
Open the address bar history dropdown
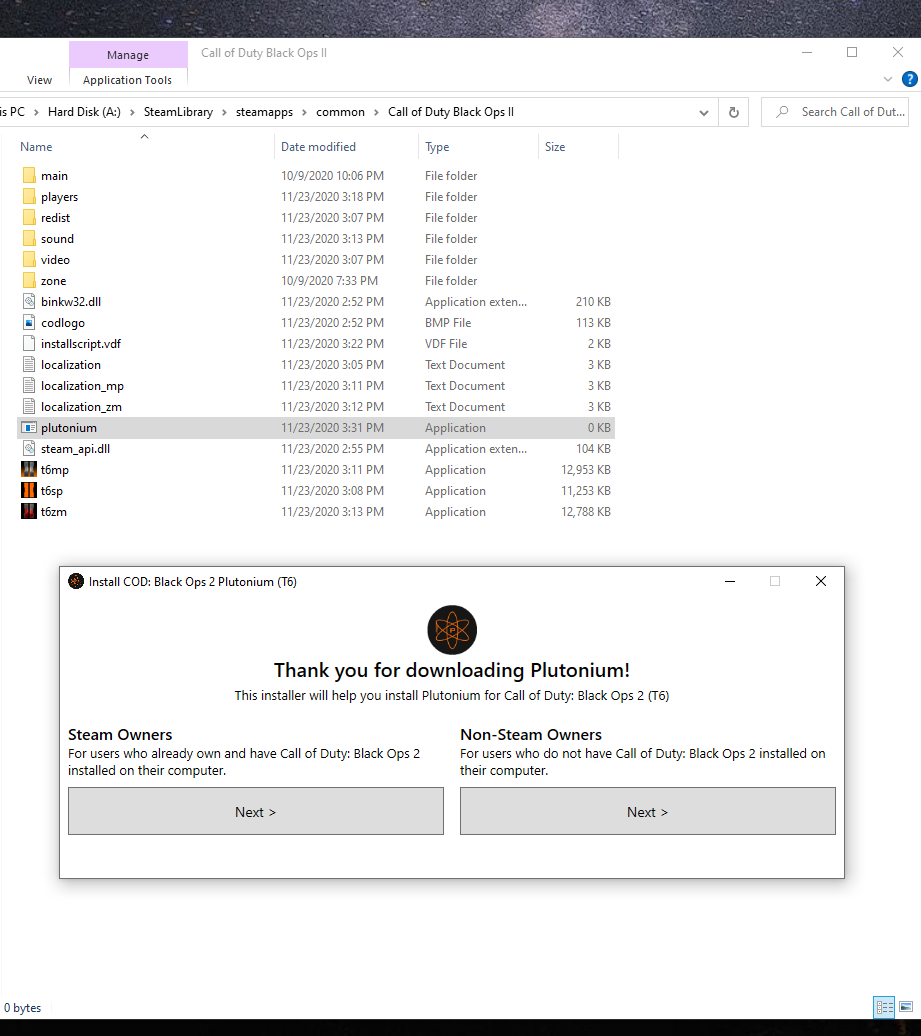click(x=704, y=113)
